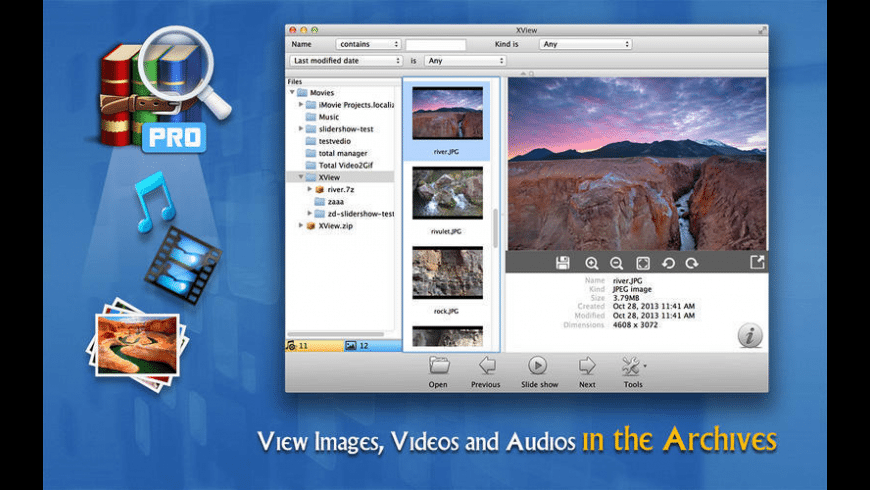The width and height of the screenshot is (870, 490).
Task: Open the 'Last modified date' dropdown
Action: click(346, 60)
